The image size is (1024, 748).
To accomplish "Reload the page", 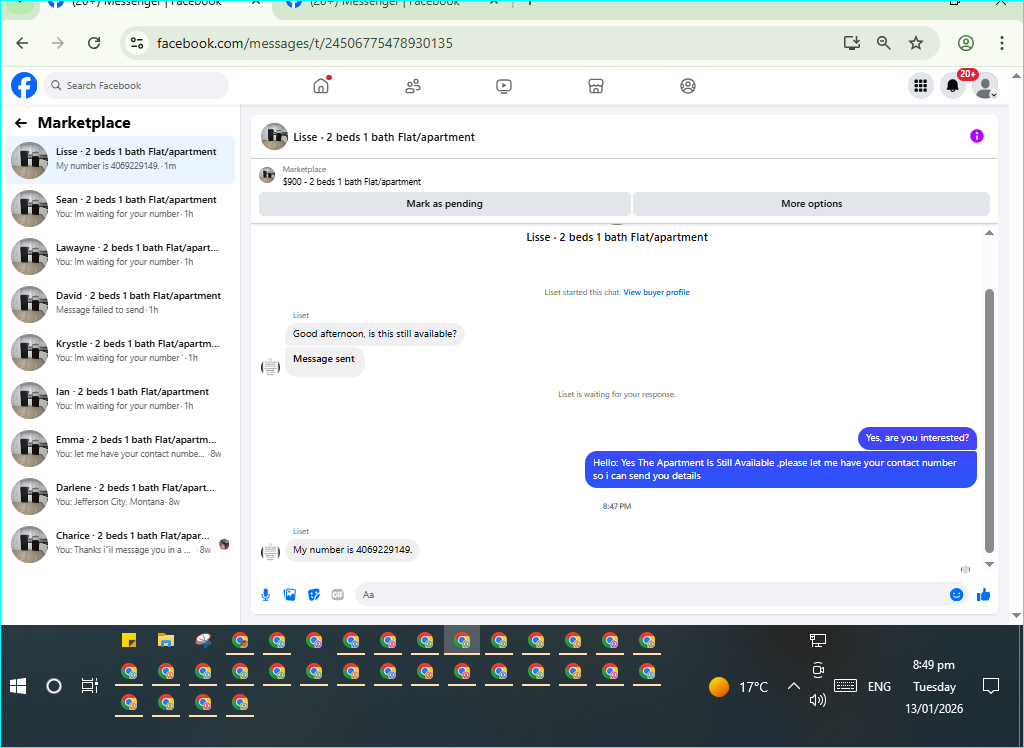I will (94, 43).
